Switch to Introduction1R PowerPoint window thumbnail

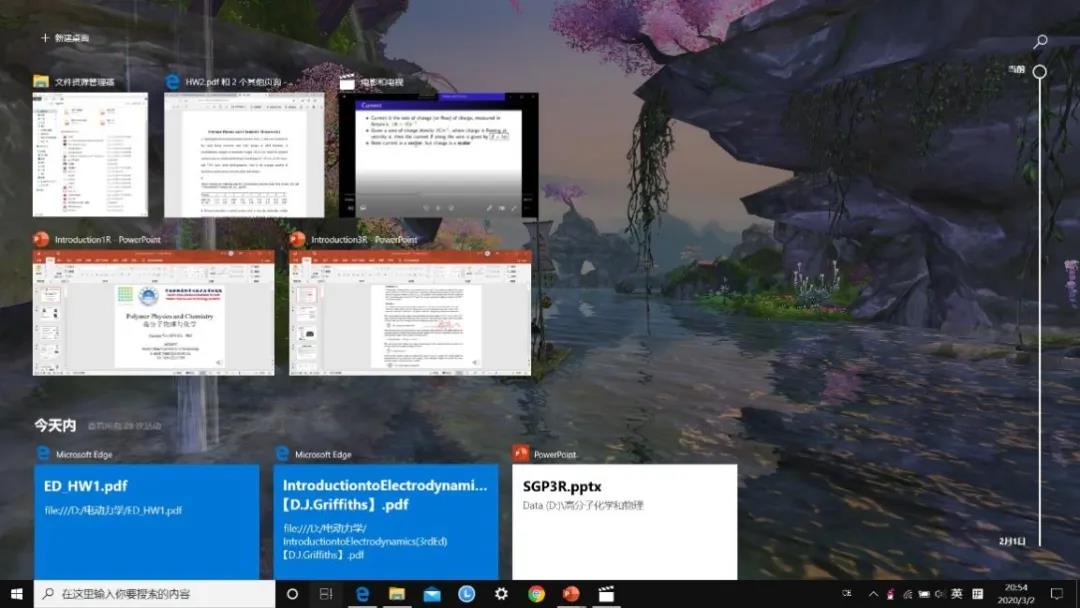pyautogui.click(x=154, y=313)
